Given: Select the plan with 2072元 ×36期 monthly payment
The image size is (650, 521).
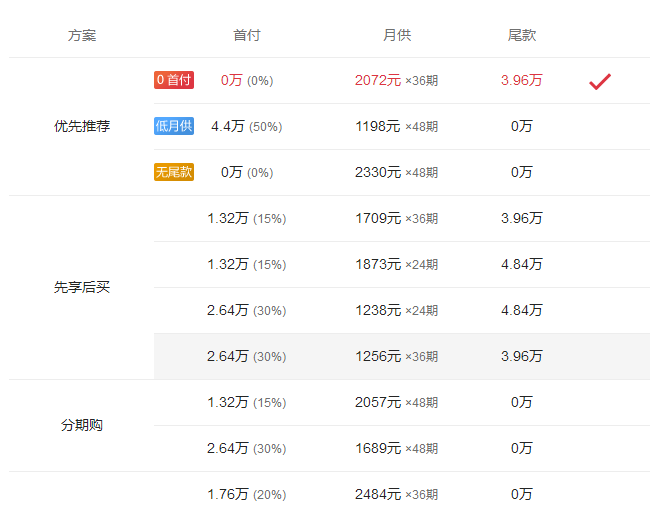Looking at the screenshot, I should click(x=396, y=81).
